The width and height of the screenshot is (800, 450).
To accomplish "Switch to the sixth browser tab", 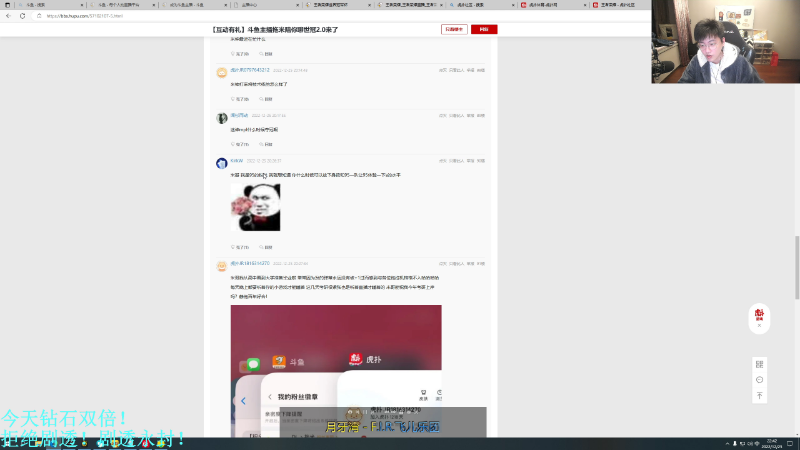I will [x=409, y=5].
